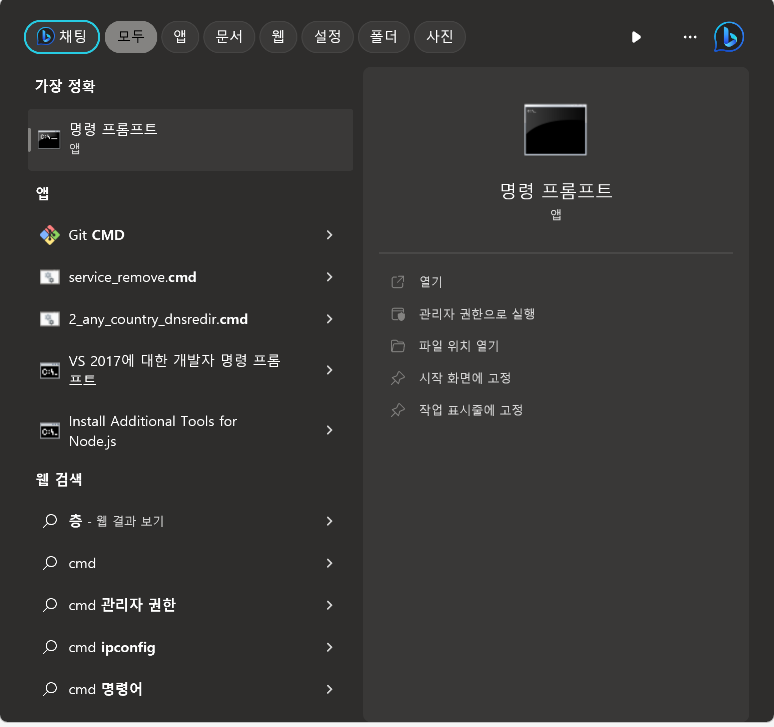This screenshot has width=774, height=727.
Task: Open the 층 - 웹 결과 보기 suggestion
Action: tap(191, 521)
